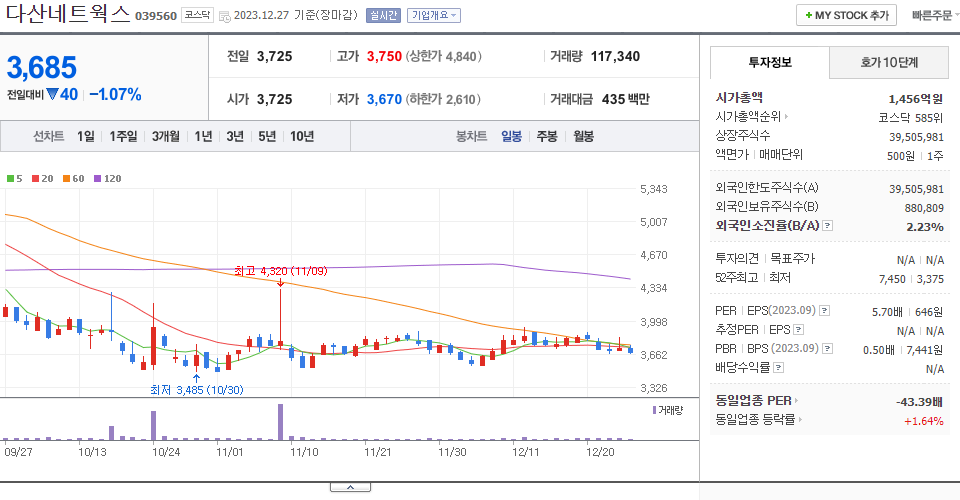
Task: Open the PER EPS help question-mark icon
Action: (x=825, y=311)
